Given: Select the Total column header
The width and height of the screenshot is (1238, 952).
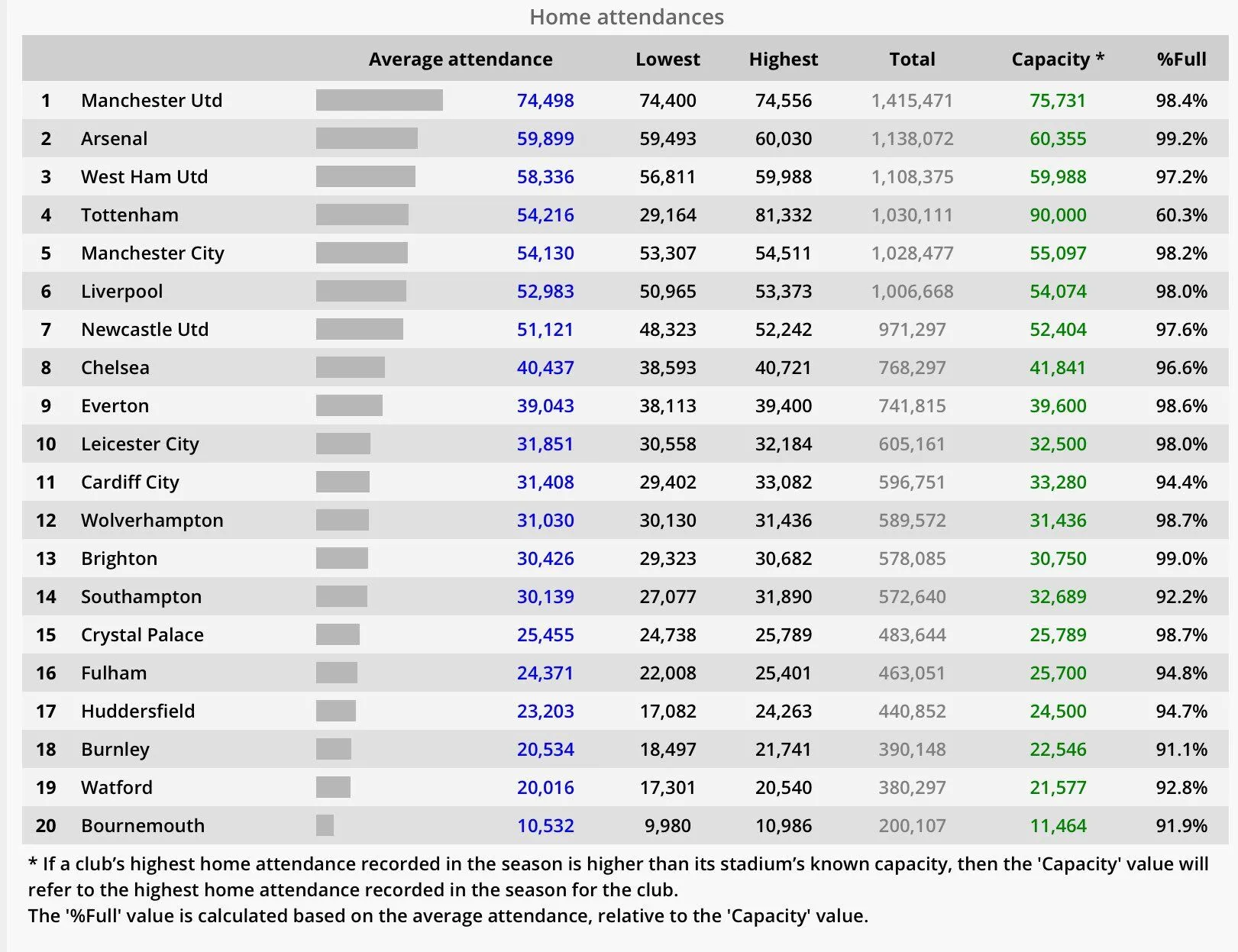Looking at the screenshot, I should (912, 59).
